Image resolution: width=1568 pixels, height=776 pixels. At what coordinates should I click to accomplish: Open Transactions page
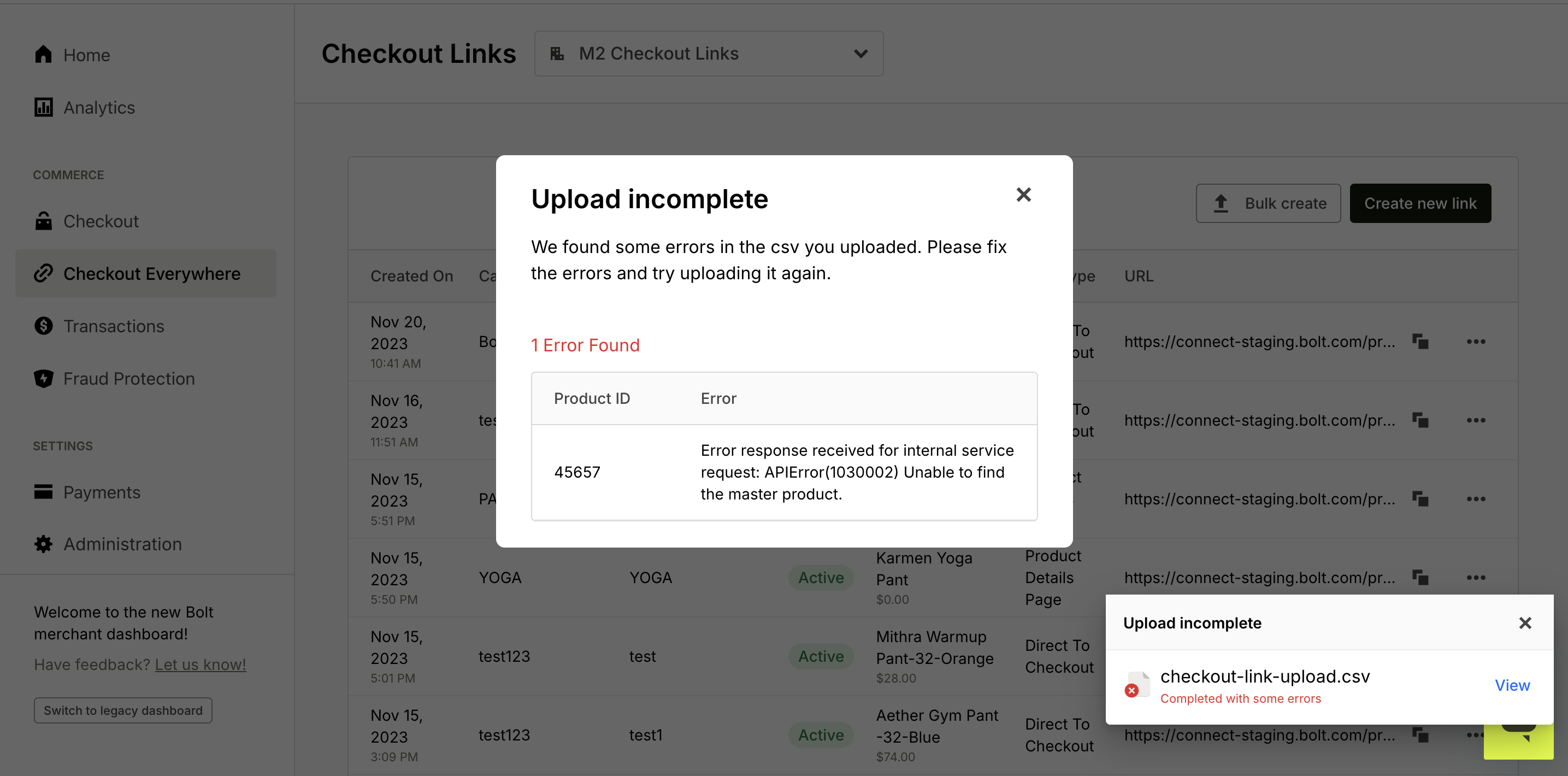pyautogui.click(x=114, y=326)
